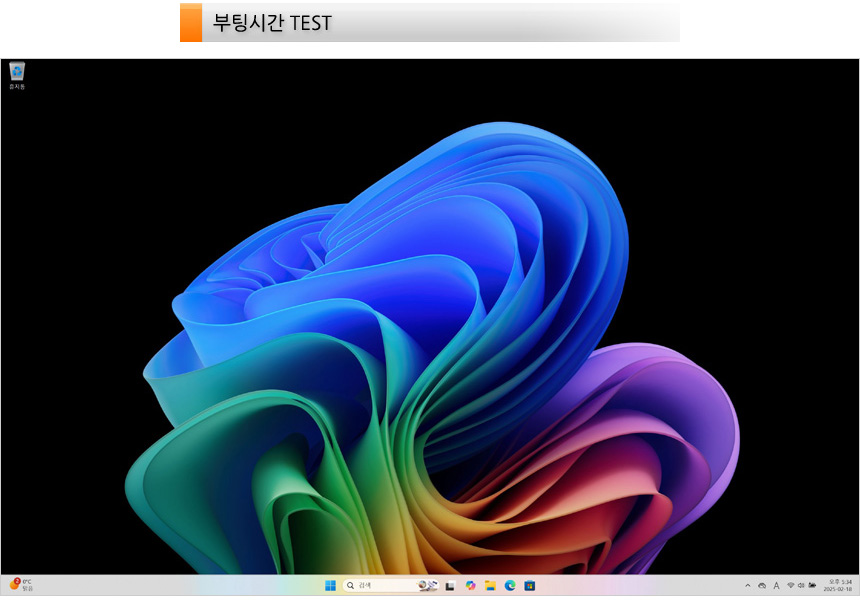Image resolution: width=860 pixels, height=601 pixels.
Task: Expand the hidden system tray icons
Action: point(747,585)
